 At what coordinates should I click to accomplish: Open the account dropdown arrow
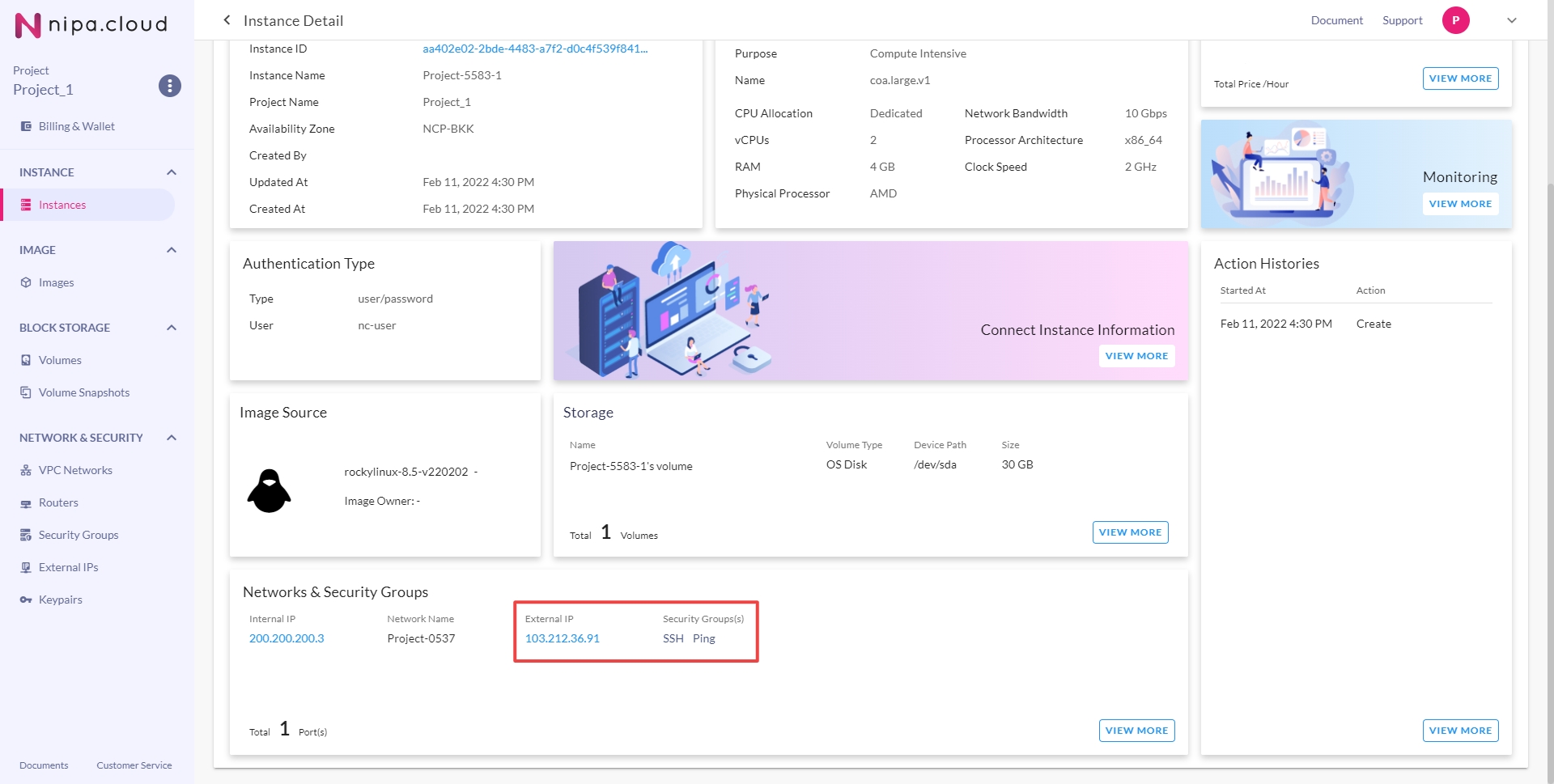(x=1511, y=20)
